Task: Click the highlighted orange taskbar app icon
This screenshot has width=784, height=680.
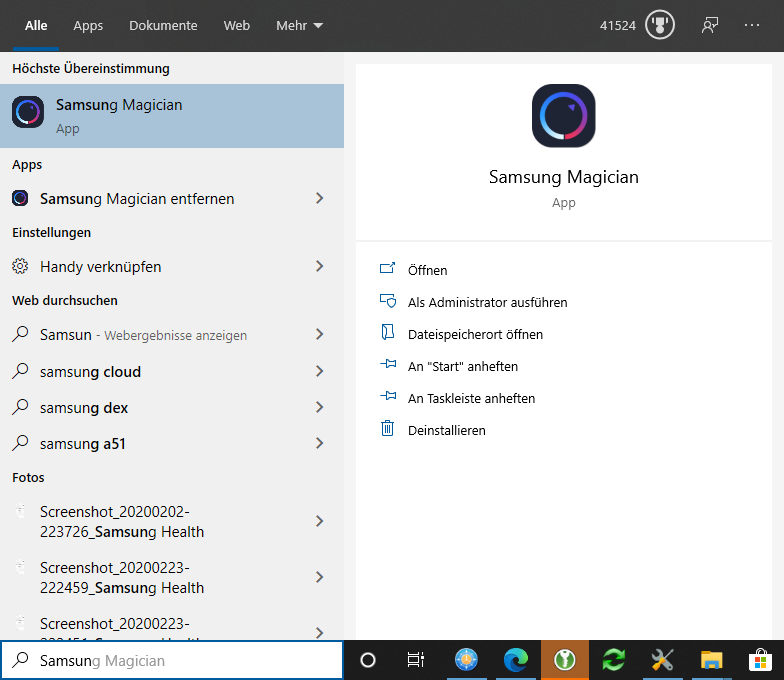Action: coord(564,660)
